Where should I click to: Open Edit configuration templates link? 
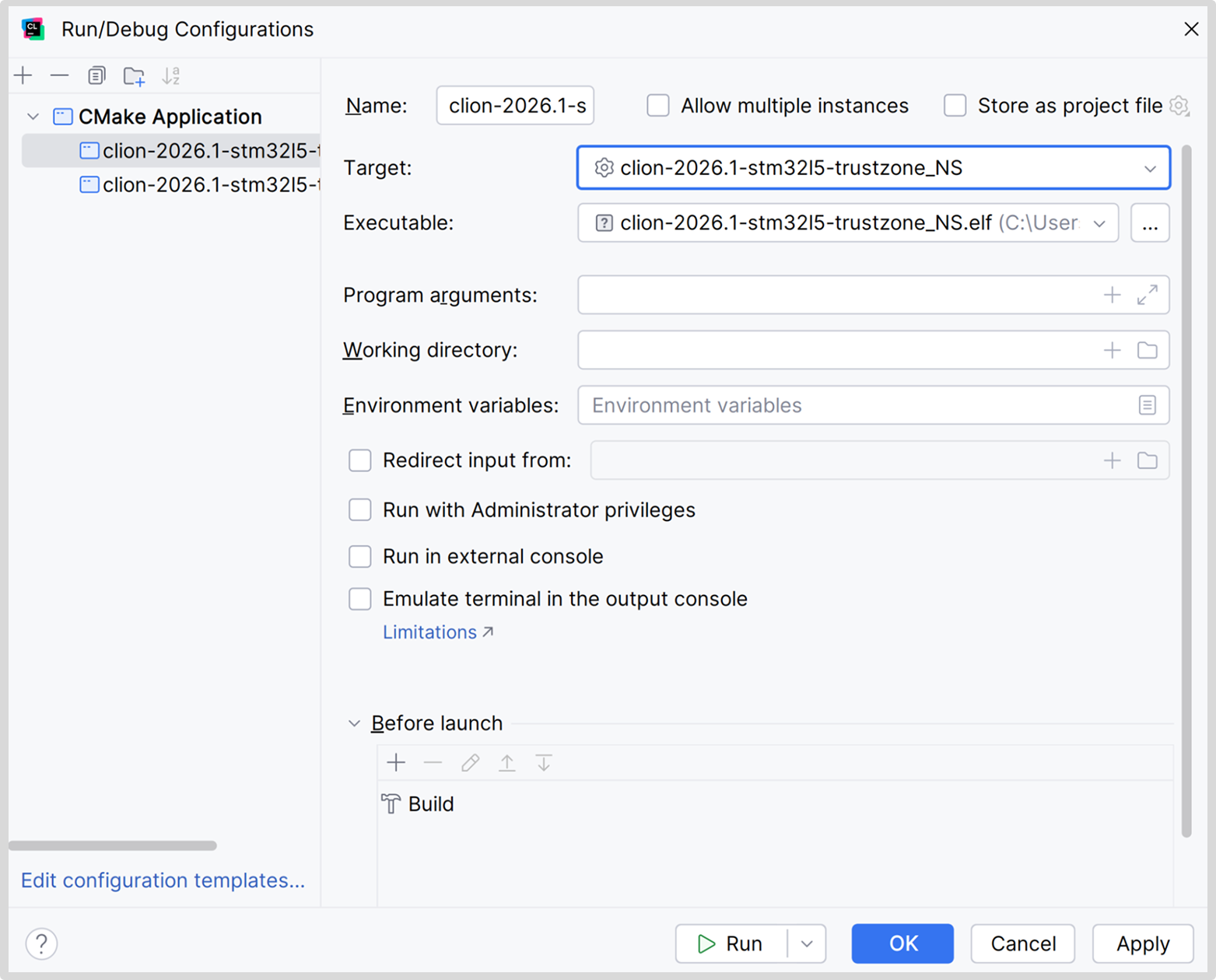point(163,880)
